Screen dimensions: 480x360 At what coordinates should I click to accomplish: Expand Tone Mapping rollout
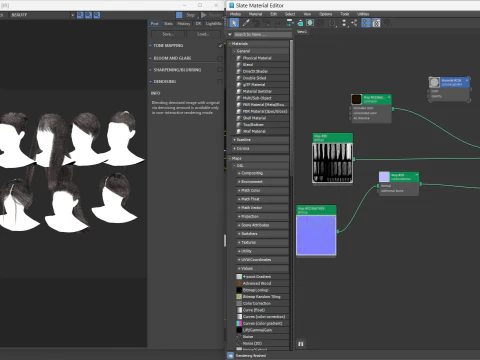click(x=151, y=45)
